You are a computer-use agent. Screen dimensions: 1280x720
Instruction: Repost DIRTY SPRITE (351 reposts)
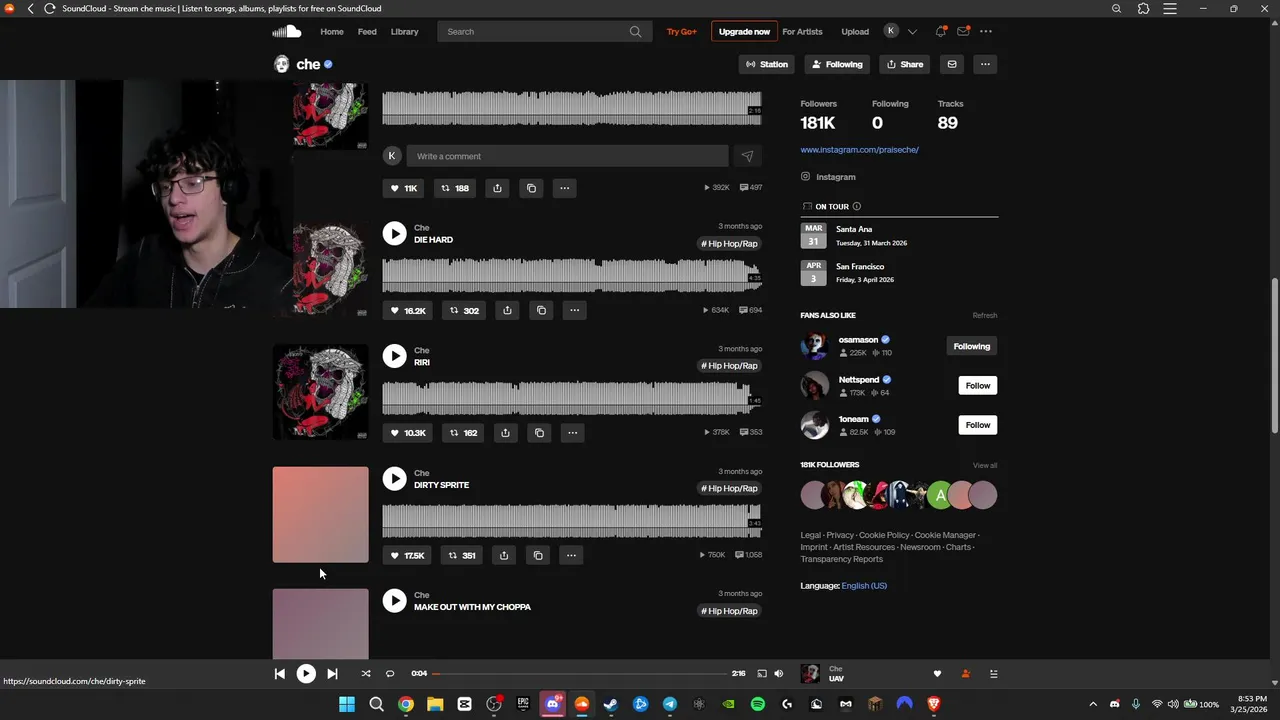462,555
